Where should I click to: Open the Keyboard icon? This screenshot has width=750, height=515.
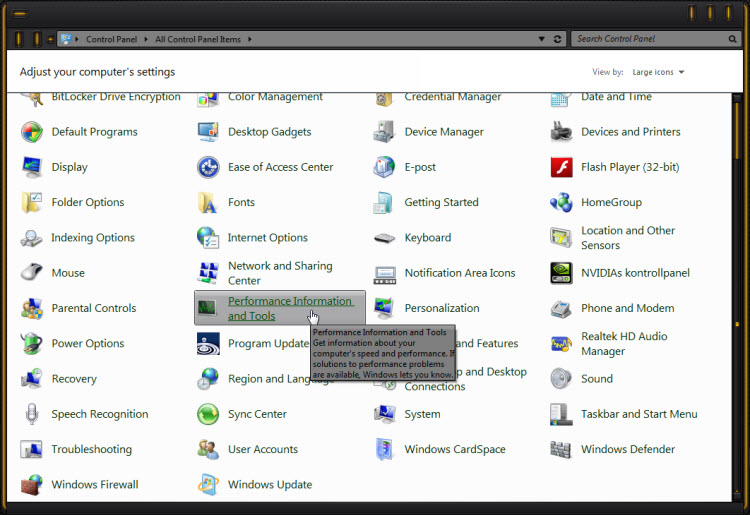[x=385, y=238]
